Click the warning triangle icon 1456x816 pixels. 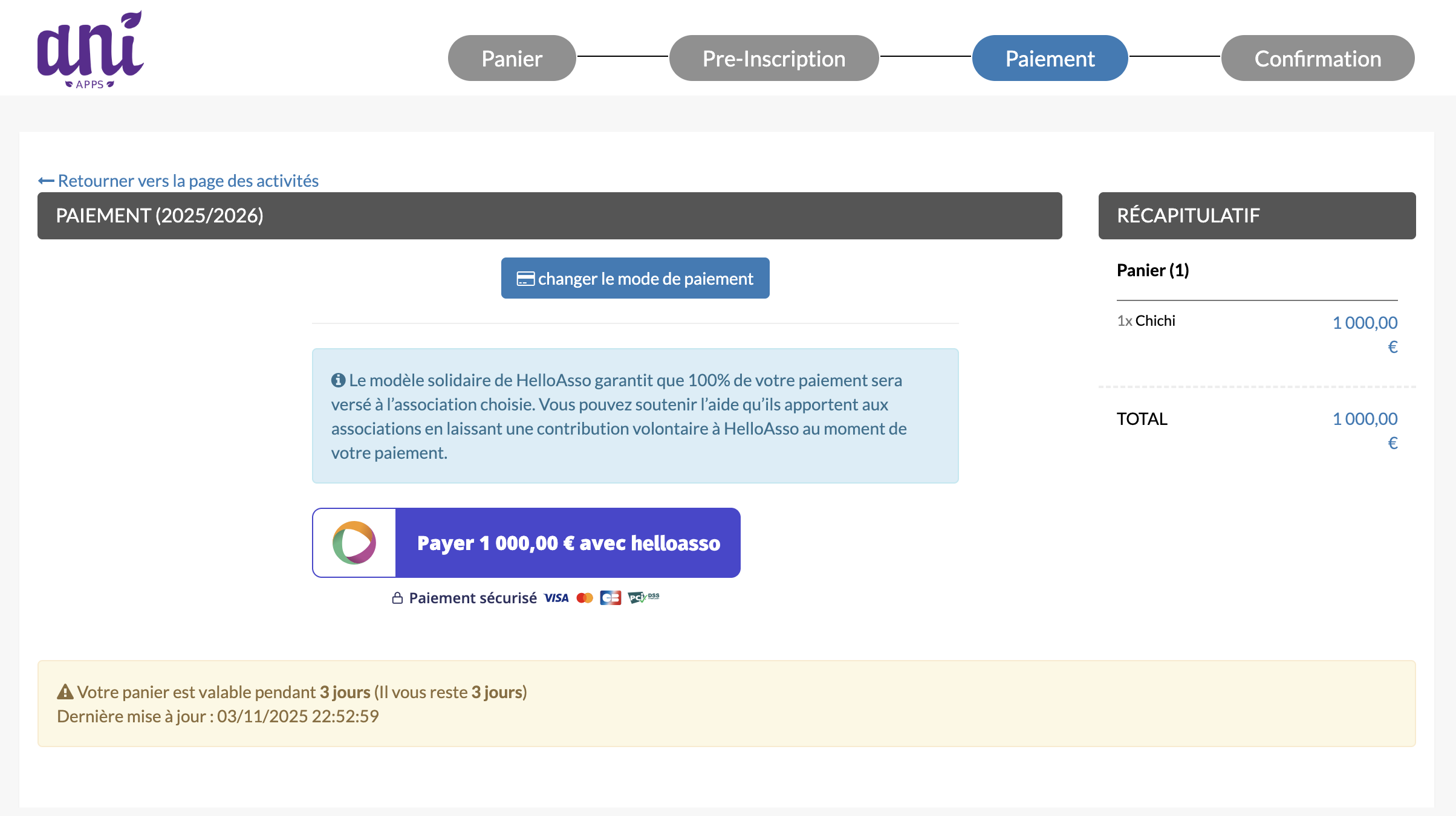click(65, 692)
